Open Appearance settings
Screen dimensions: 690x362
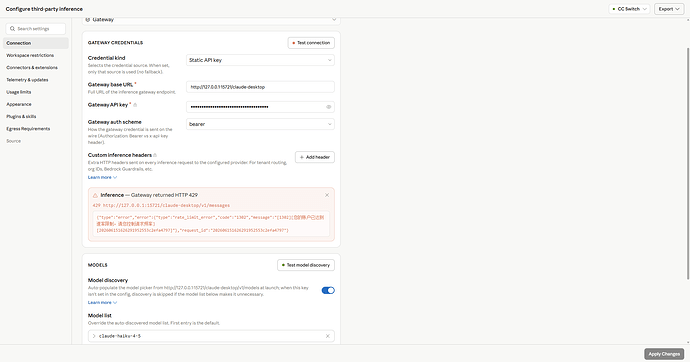36,104
